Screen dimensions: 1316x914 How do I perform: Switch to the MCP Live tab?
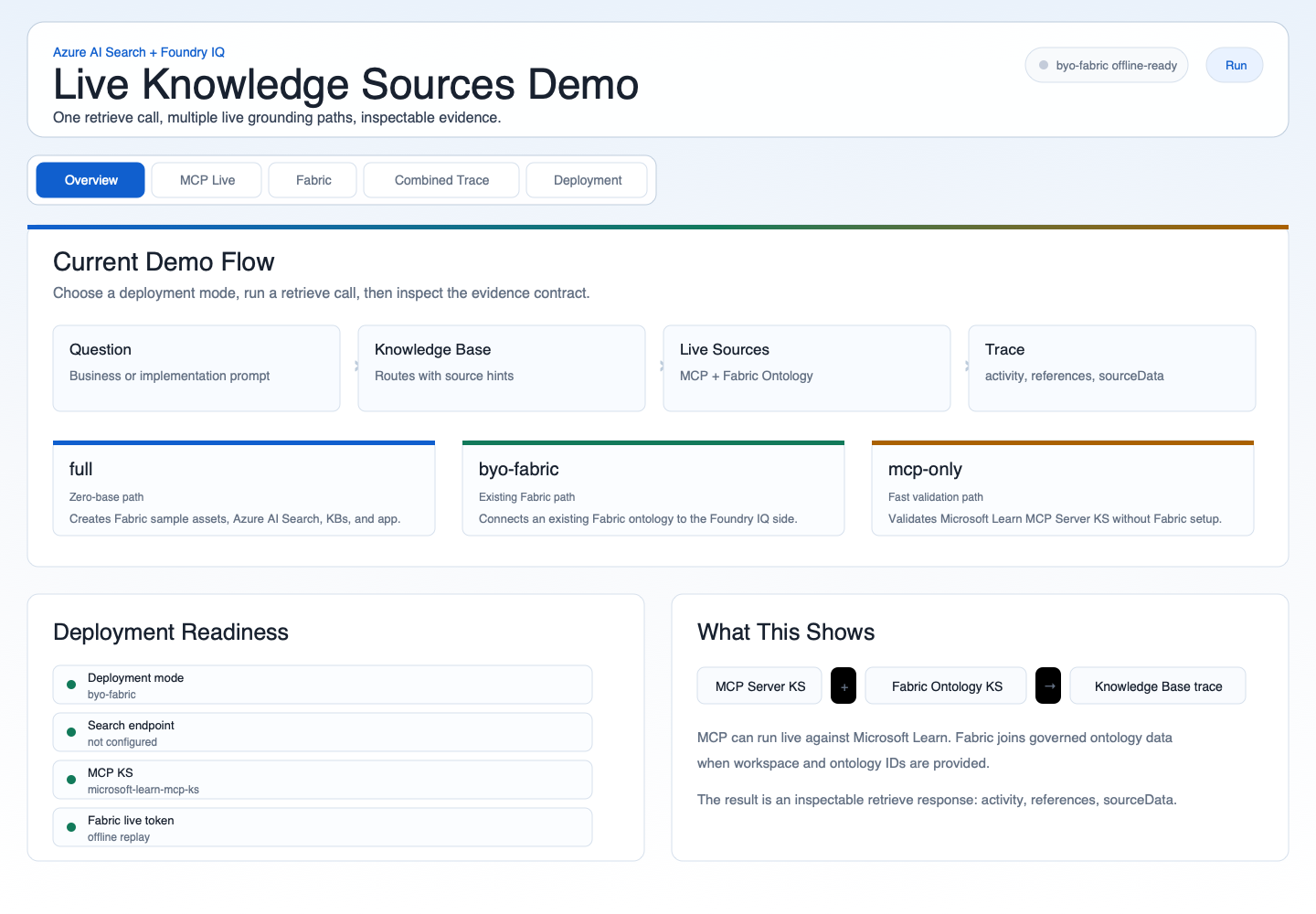coord(207,180)
